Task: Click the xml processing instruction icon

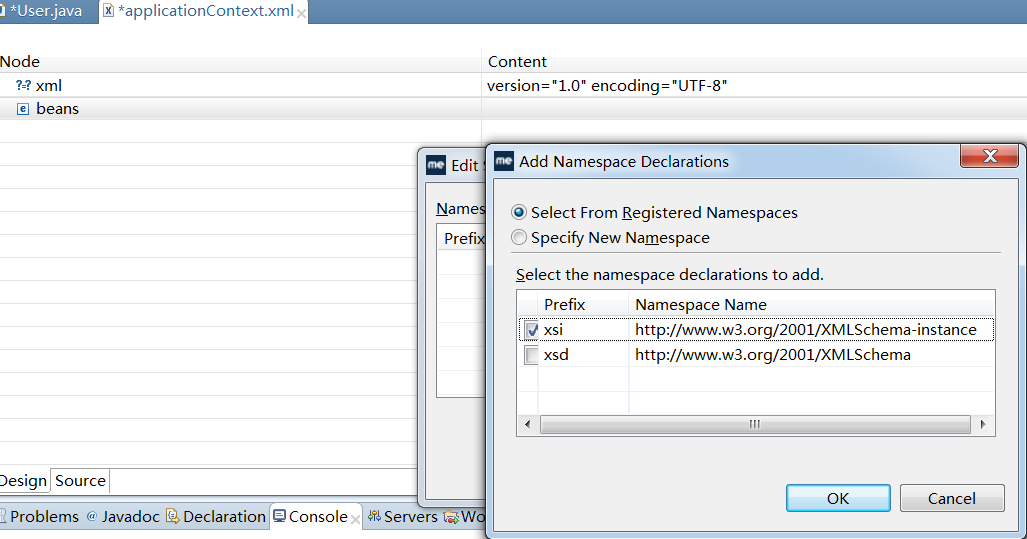Action: click(x=23, y=86)
